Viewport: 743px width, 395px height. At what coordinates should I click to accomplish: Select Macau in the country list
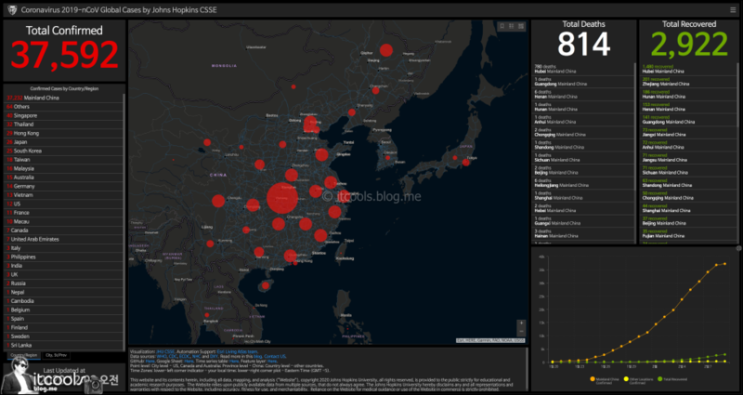point(64,222)
